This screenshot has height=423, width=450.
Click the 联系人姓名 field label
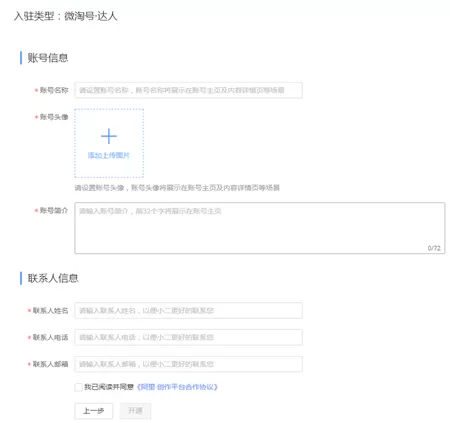point(50,311)
